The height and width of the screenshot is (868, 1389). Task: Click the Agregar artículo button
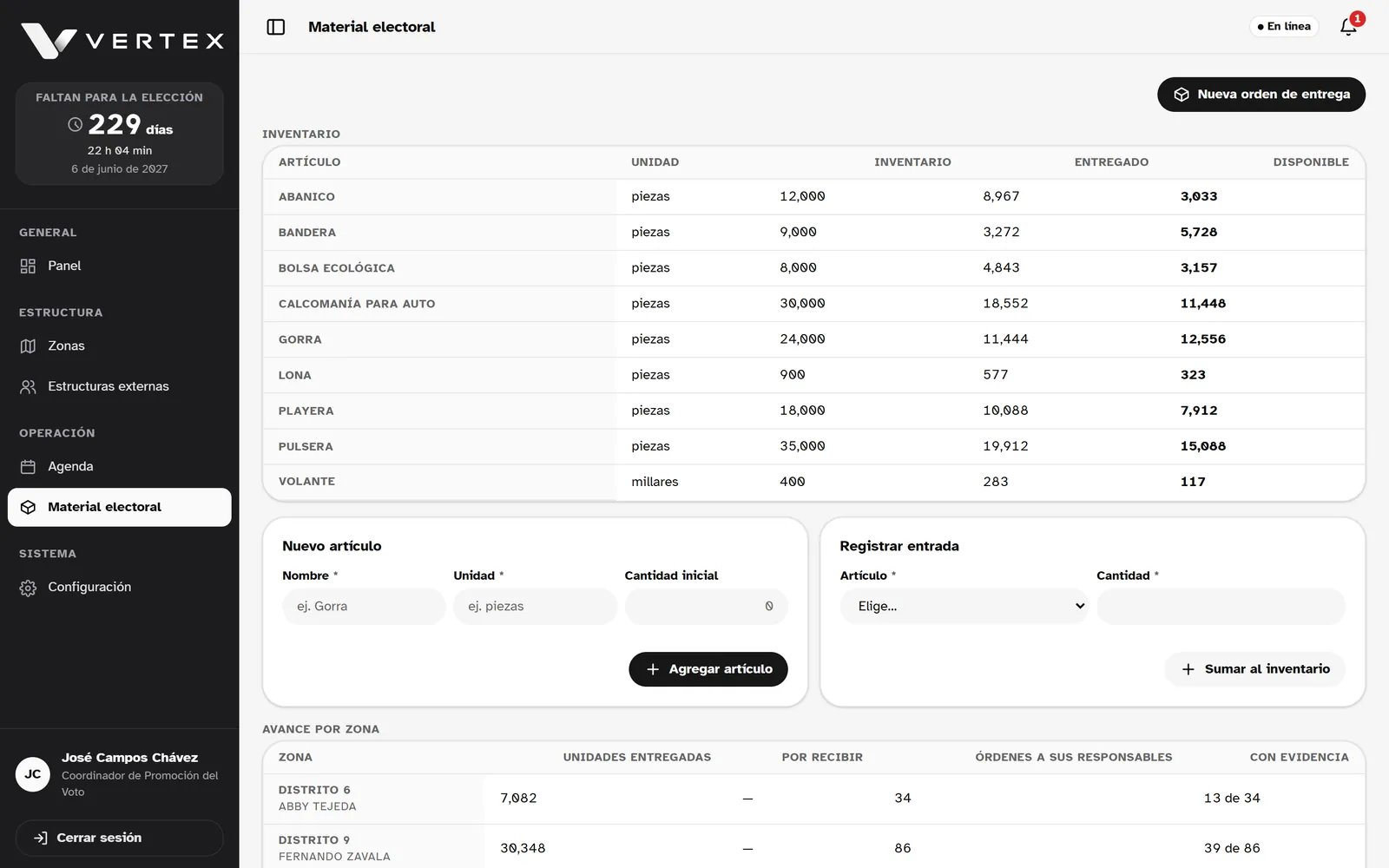tap(708, 669)
